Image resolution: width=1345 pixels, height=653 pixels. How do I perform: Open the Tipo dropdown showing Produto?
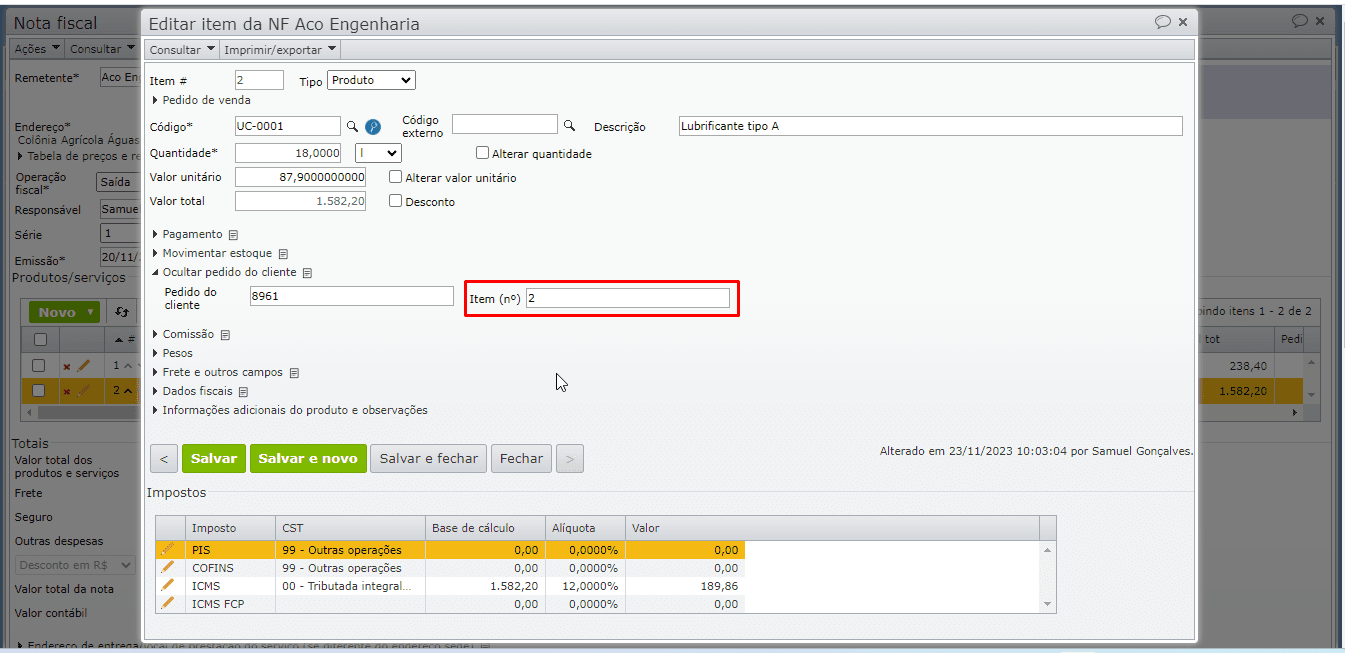[370, 81]
